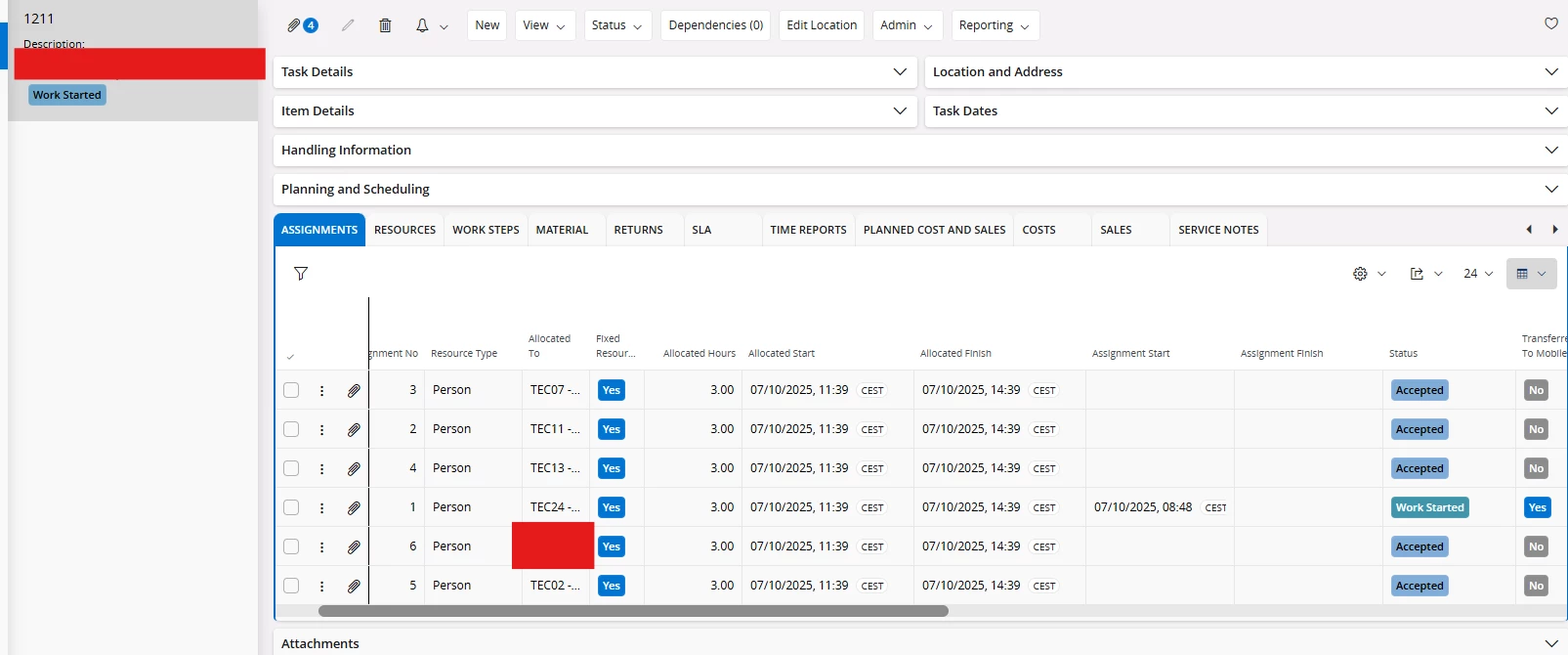Click the Edit Location button
Viewport: 1568px width, 655px height.
pos(822,25)
